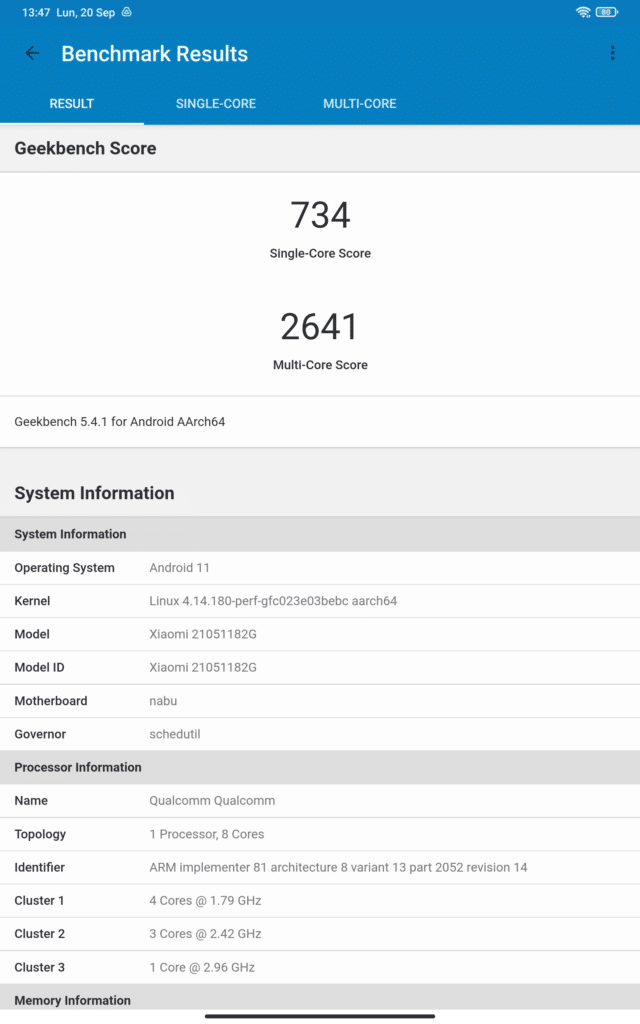Tap 1 Processor, 8 Cores topology value
The height and width of the screenshot is (1024, 640).
pos(207,834)
